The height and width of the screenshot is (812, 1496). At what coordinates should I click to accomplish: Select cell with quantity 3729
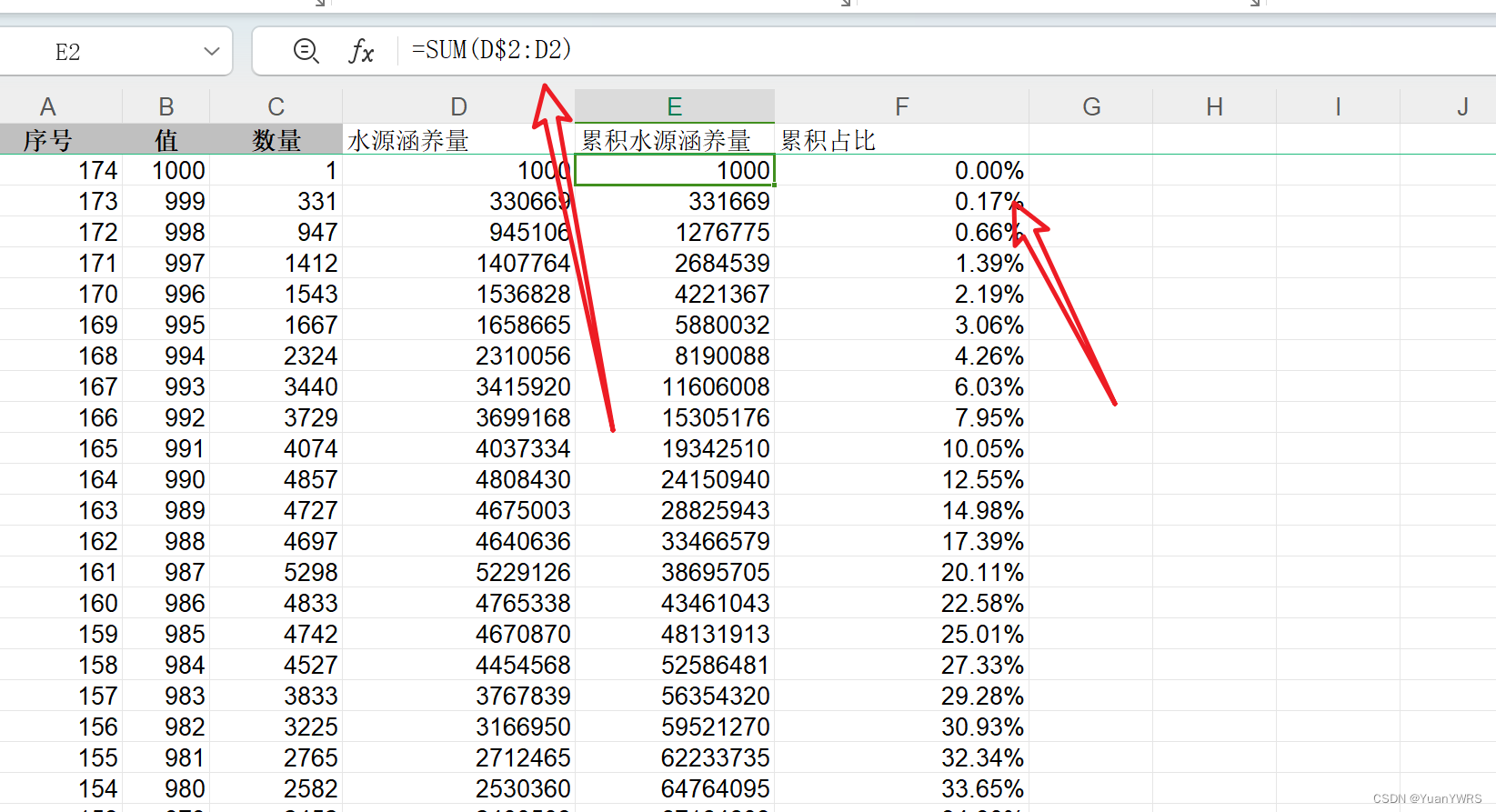276,417
